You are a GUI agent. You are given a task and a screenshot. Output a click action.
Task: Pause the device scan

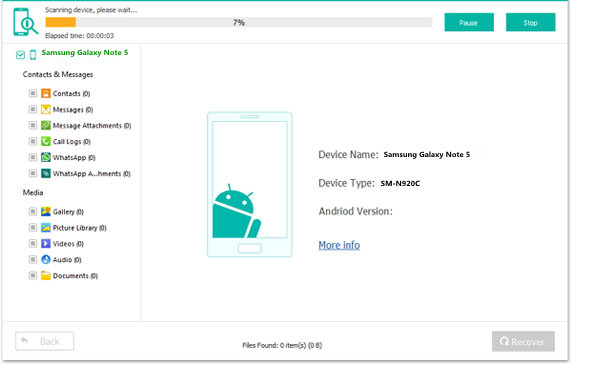coord(469,23)
